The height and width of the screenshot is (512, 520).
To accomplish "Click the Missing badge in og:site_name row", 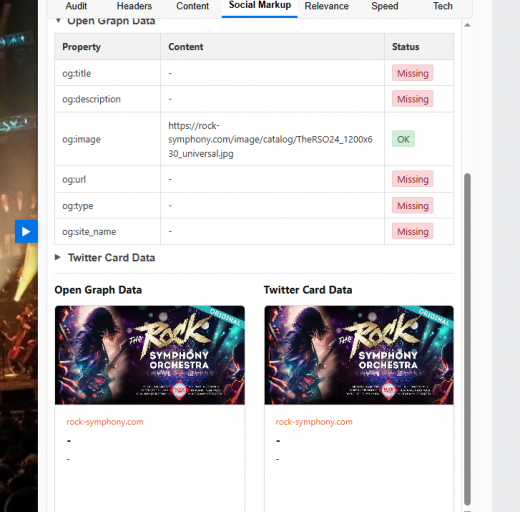I will [413, 231].
